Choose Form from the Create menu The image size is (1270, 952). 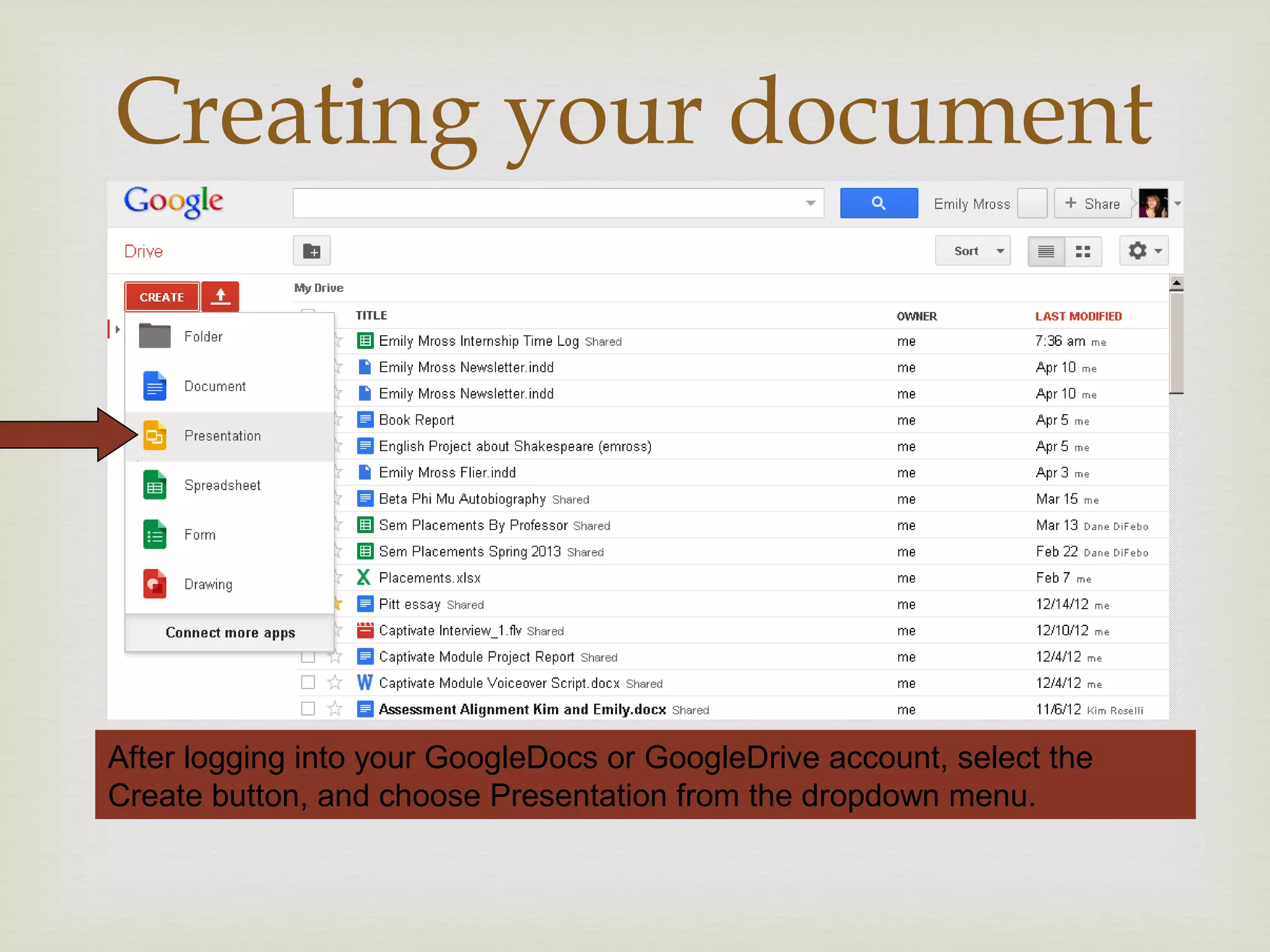pyautogui.click(x=229, y=535)
